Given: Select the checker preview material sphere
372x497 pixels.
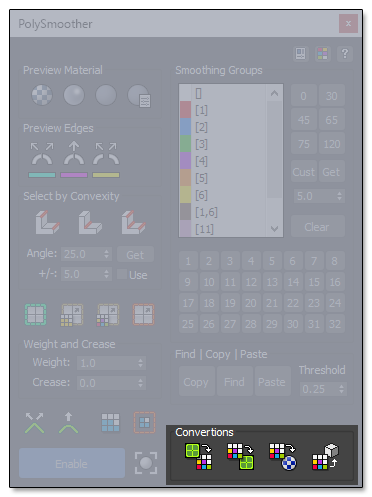Looking at the screenshot, I should click(42, 95).
